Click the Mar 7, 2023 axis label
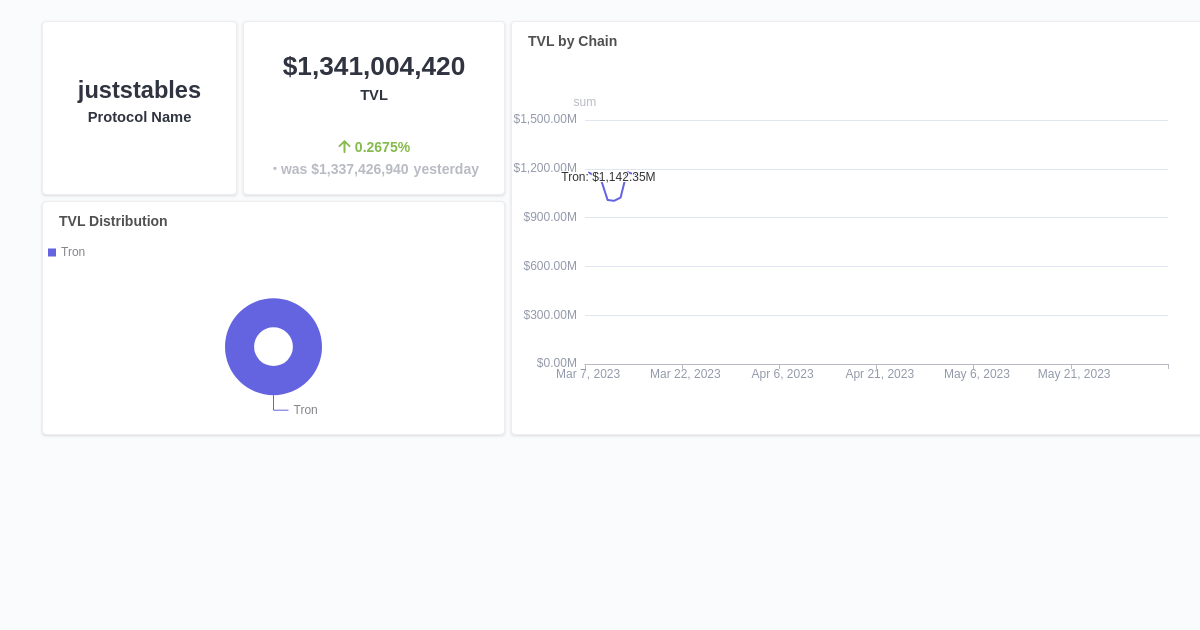 (588, 373)
